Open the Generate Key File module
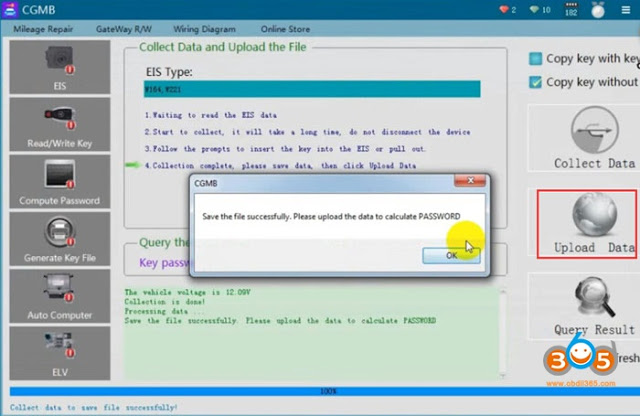 (x=60, y=239)
